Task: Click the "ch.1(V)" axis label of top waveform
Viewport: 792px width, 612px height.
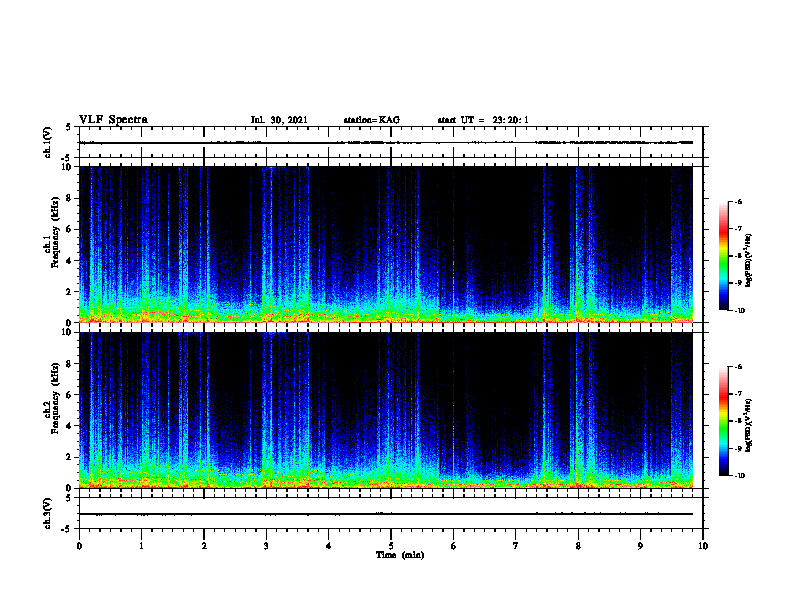Action: click(47, 142)
